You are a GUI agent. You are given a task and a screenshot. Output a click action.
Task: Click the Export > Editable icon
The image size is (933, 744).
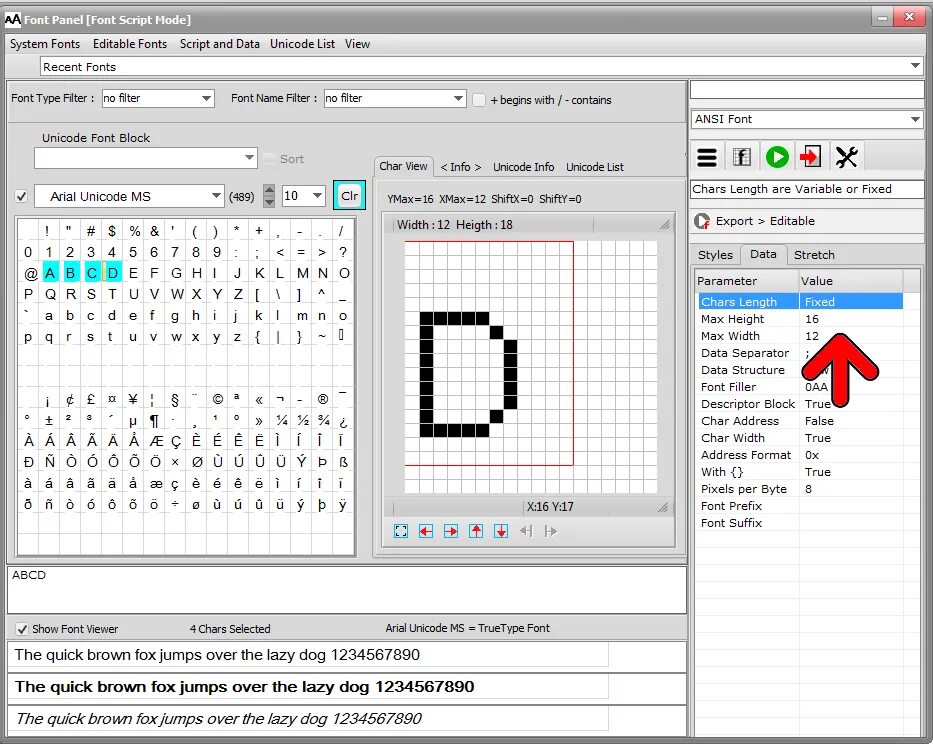[702, 221]
